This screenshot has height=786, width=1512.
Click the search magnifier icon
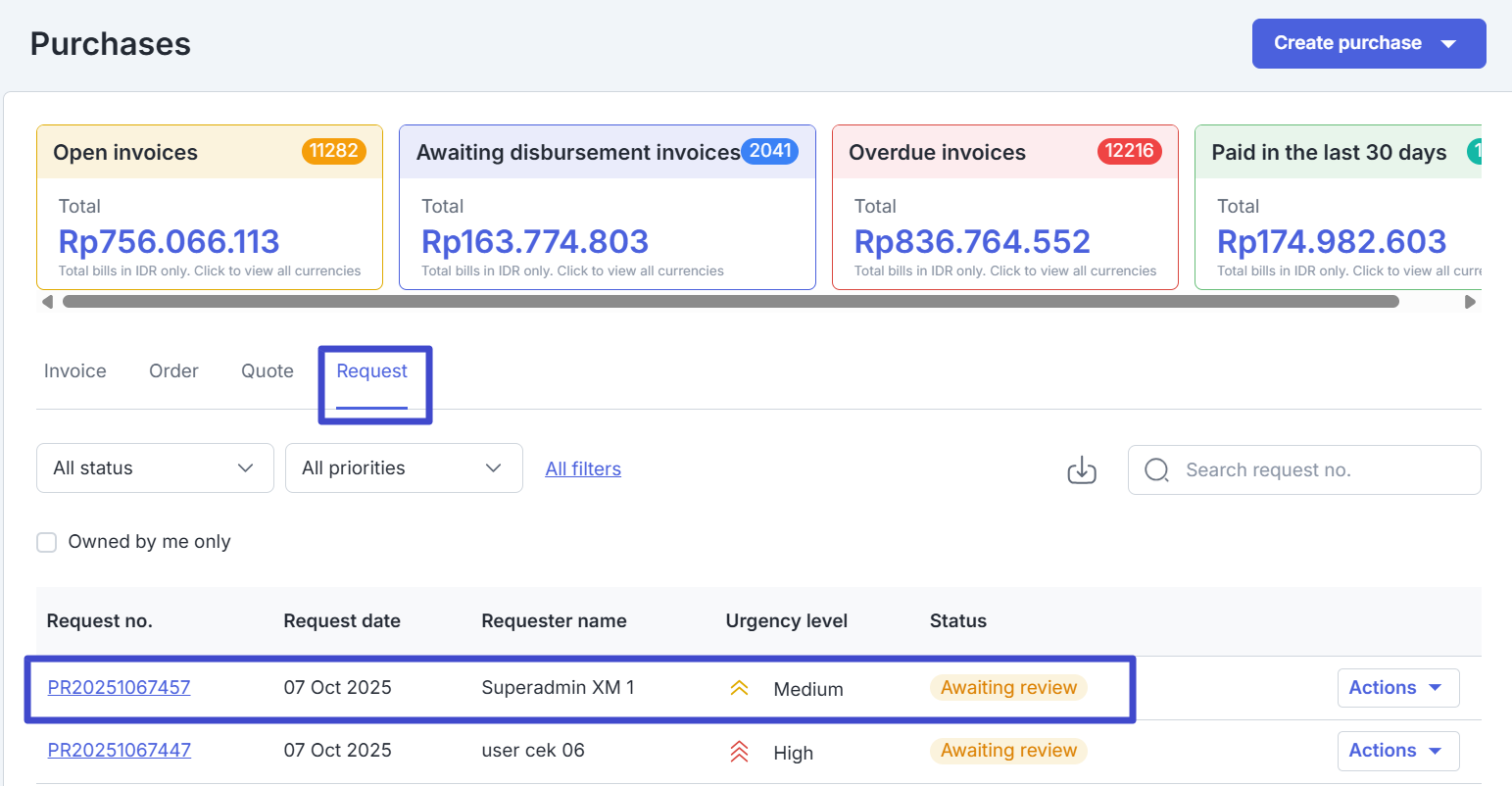coord(1156,470)
